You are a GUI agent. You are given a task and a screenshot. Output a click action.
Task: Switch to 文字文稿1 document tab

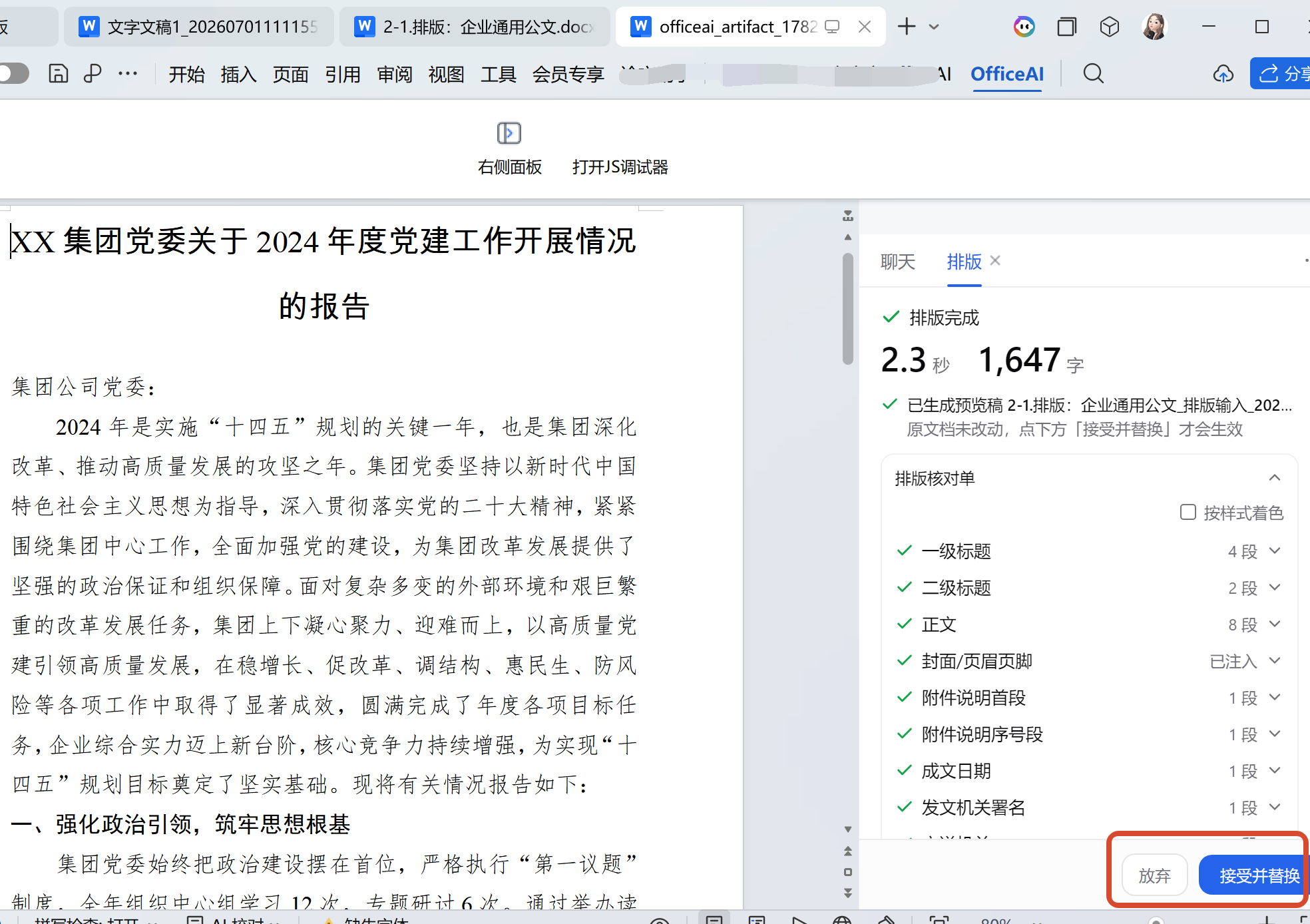pyautogui.click(x=198, y=27)
